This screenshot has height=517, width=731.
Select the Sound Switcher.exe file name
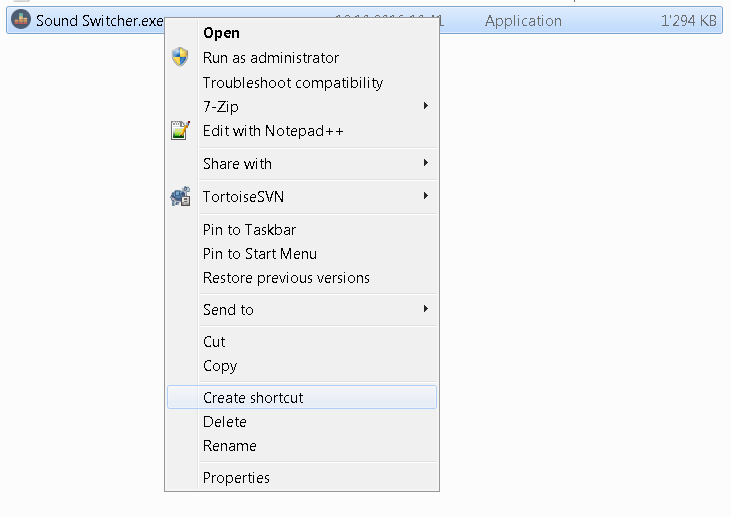(100, 21)
